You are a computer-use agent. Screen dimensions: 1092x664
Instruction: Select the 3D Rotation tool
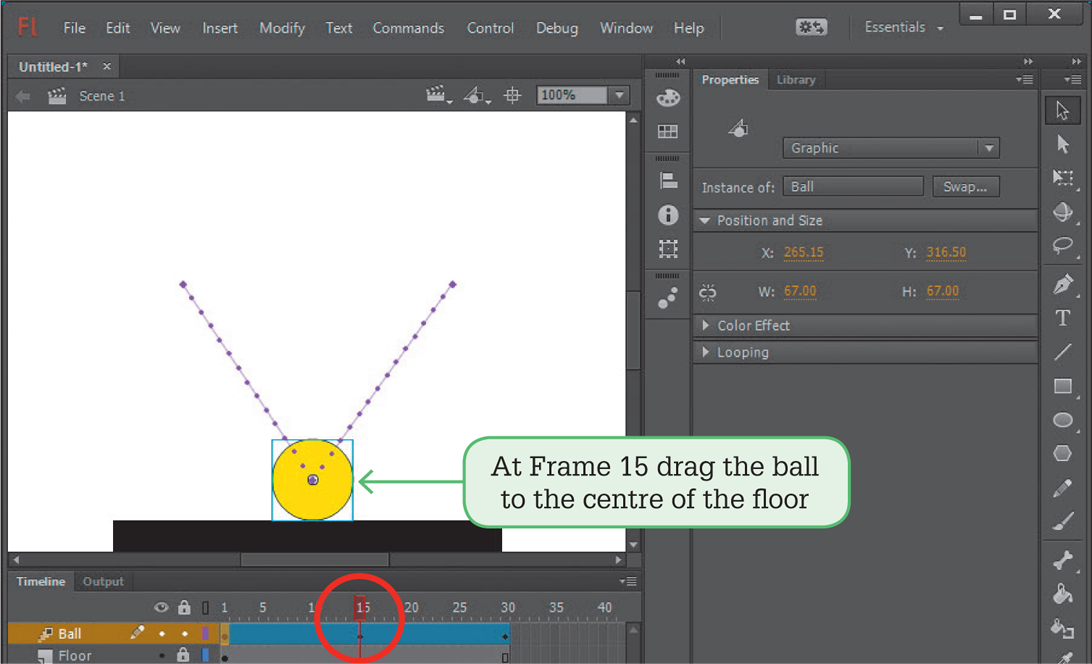click(1062, 212)
